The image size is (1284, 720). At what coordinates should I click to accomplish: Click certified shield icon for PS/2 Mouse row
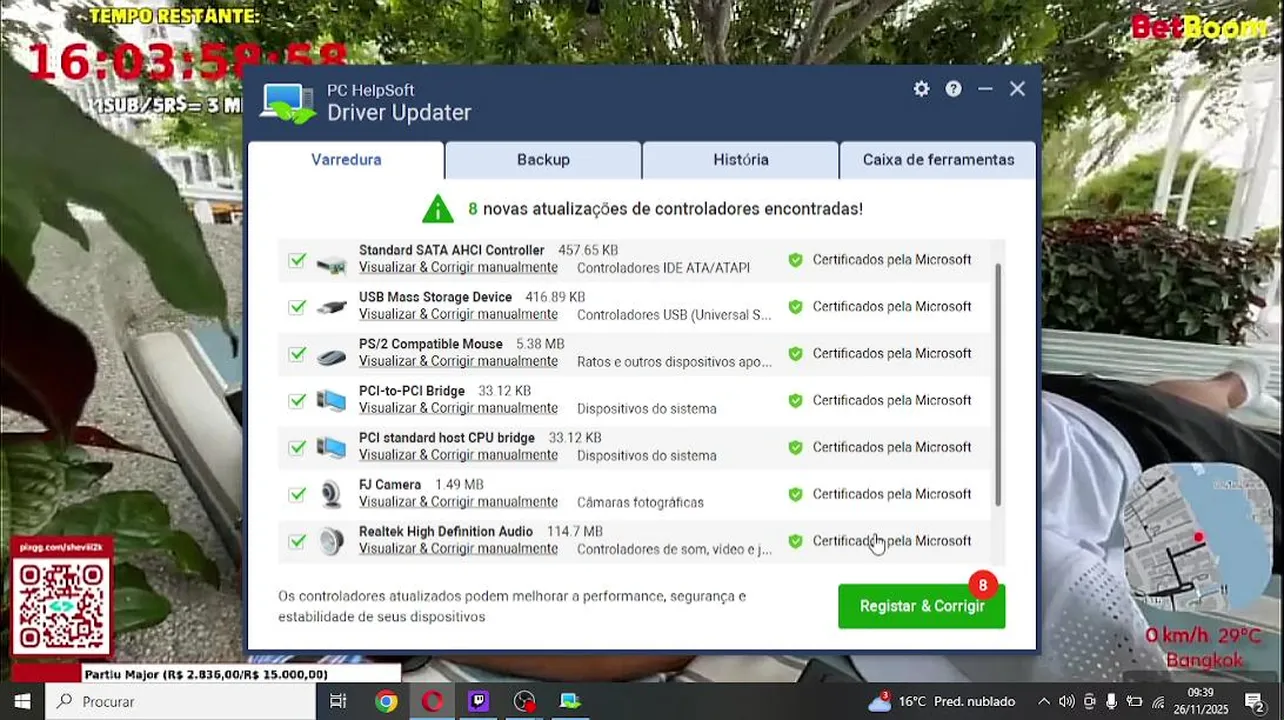795,354
